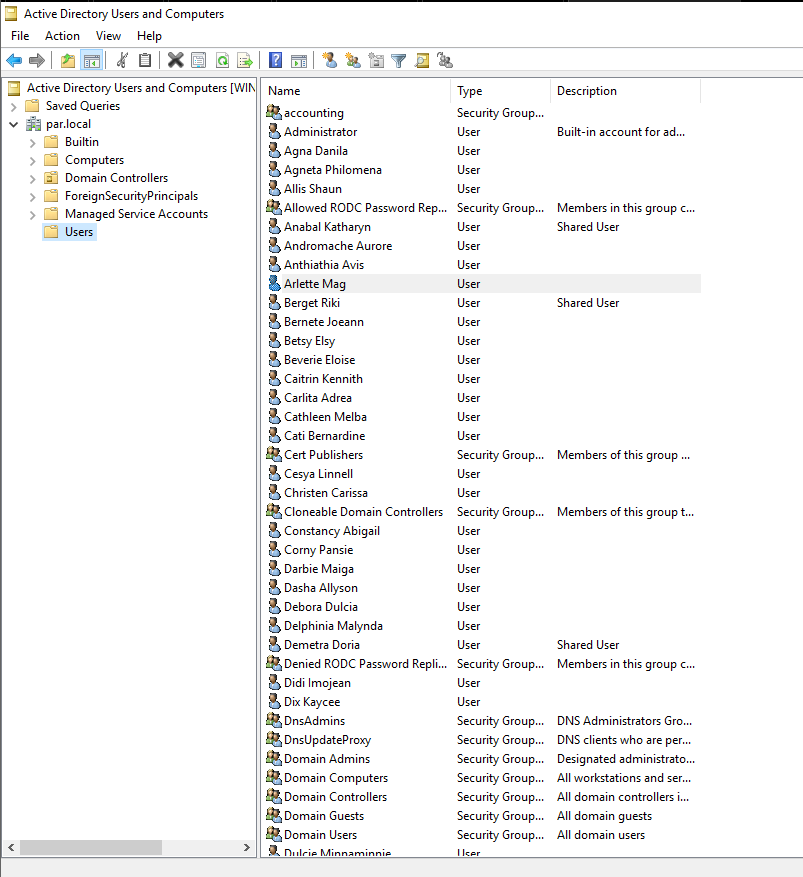Go up one level with folder arrow icon

click(x=68, y=60)
